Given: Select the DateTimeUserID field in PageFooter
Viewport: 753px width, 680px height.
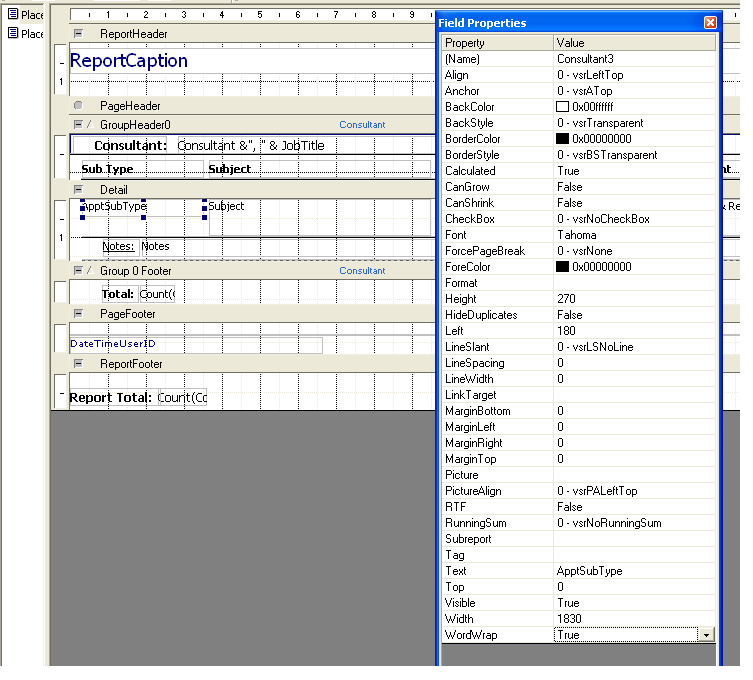Looking at the screenshot, I should [196, 344].
